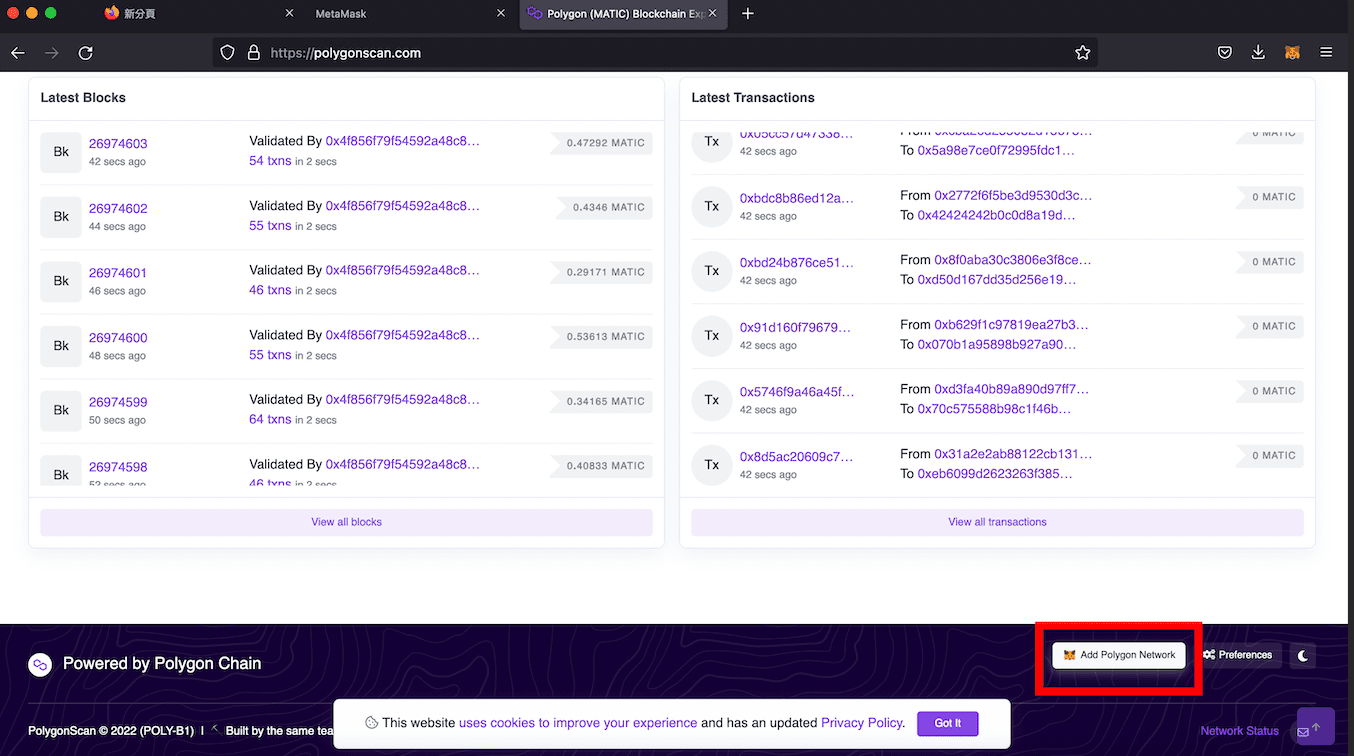
Task: Click the Tx icon for 0x91d160f79679…
Action: (x=712, y=335)
